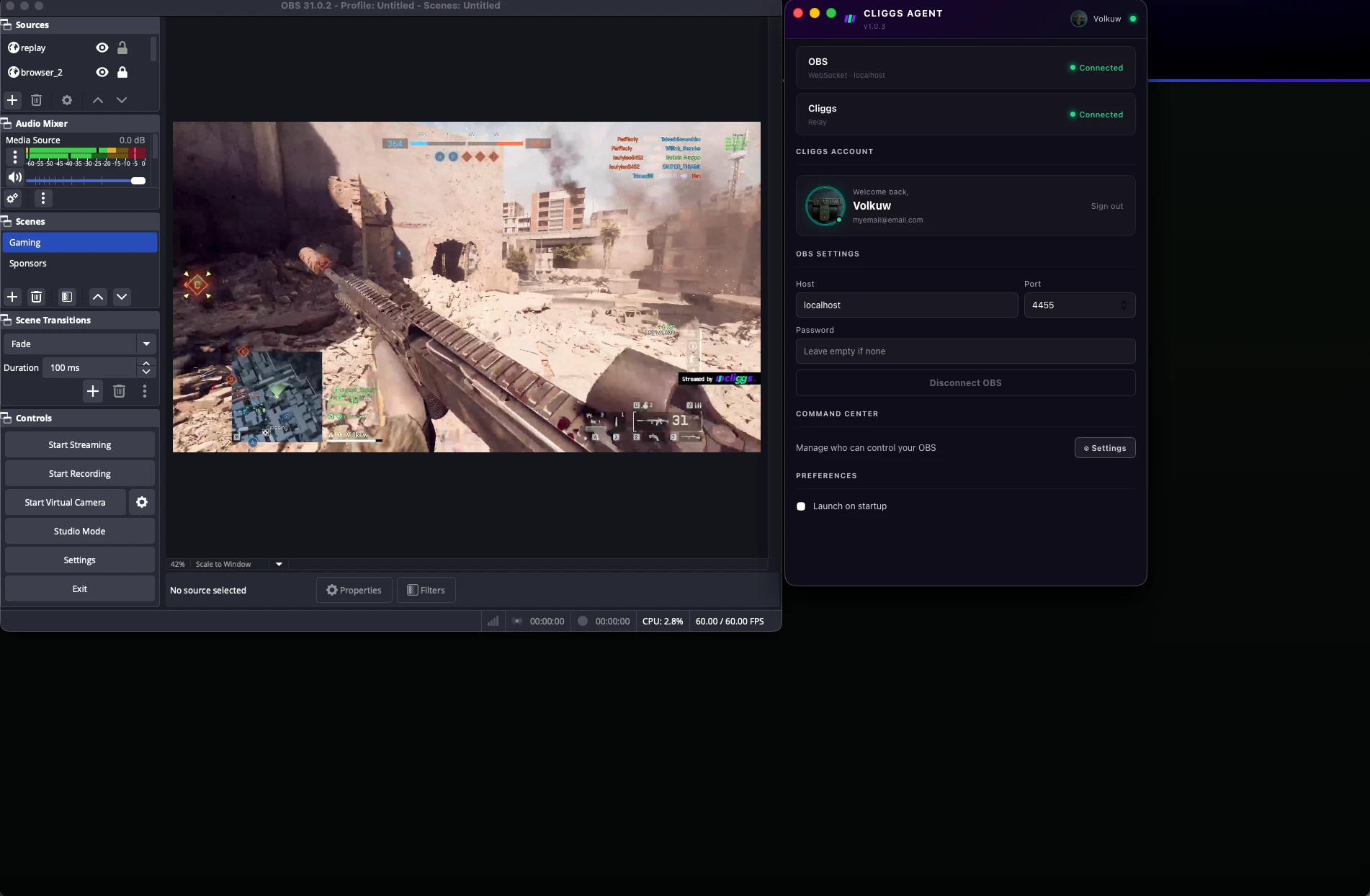Click Disconnect OBS button
Viewport: 1370px width, 896px height.
click(966, 383)
